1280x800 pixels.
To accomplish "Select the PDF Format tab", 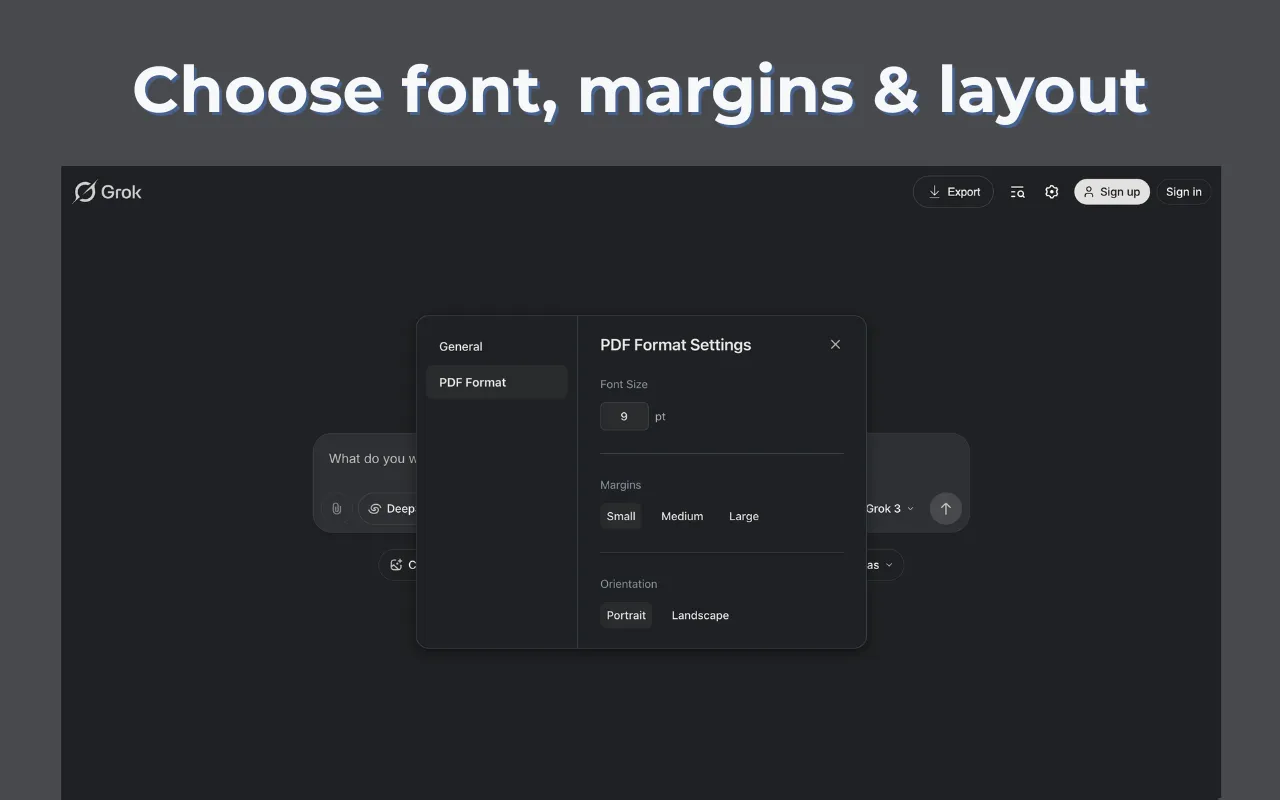I will pyautogui.click(x=496, y=382).
